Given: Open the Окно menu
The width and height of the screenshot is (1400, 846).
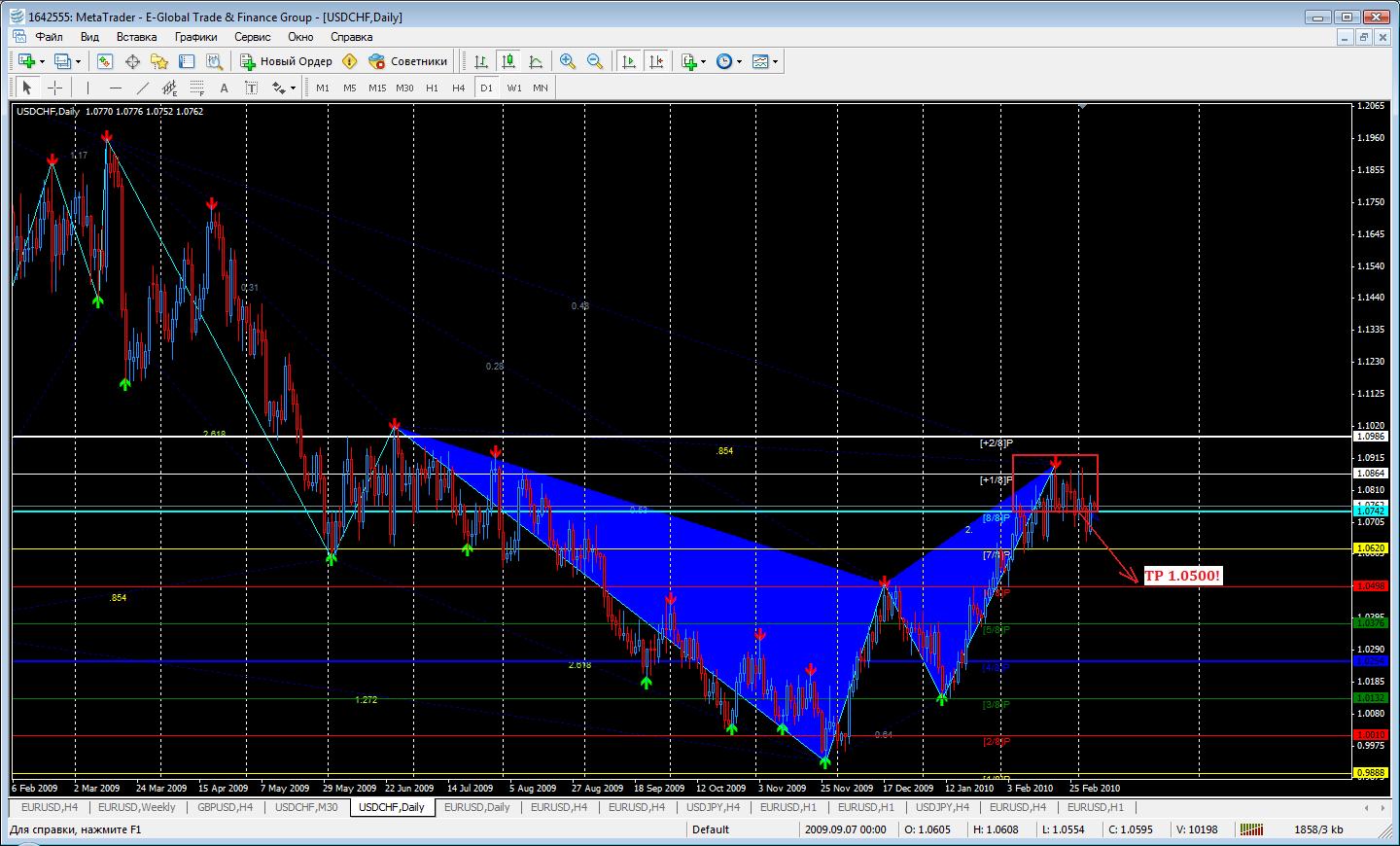Looking at the screenshot, I should coord(300,37).
